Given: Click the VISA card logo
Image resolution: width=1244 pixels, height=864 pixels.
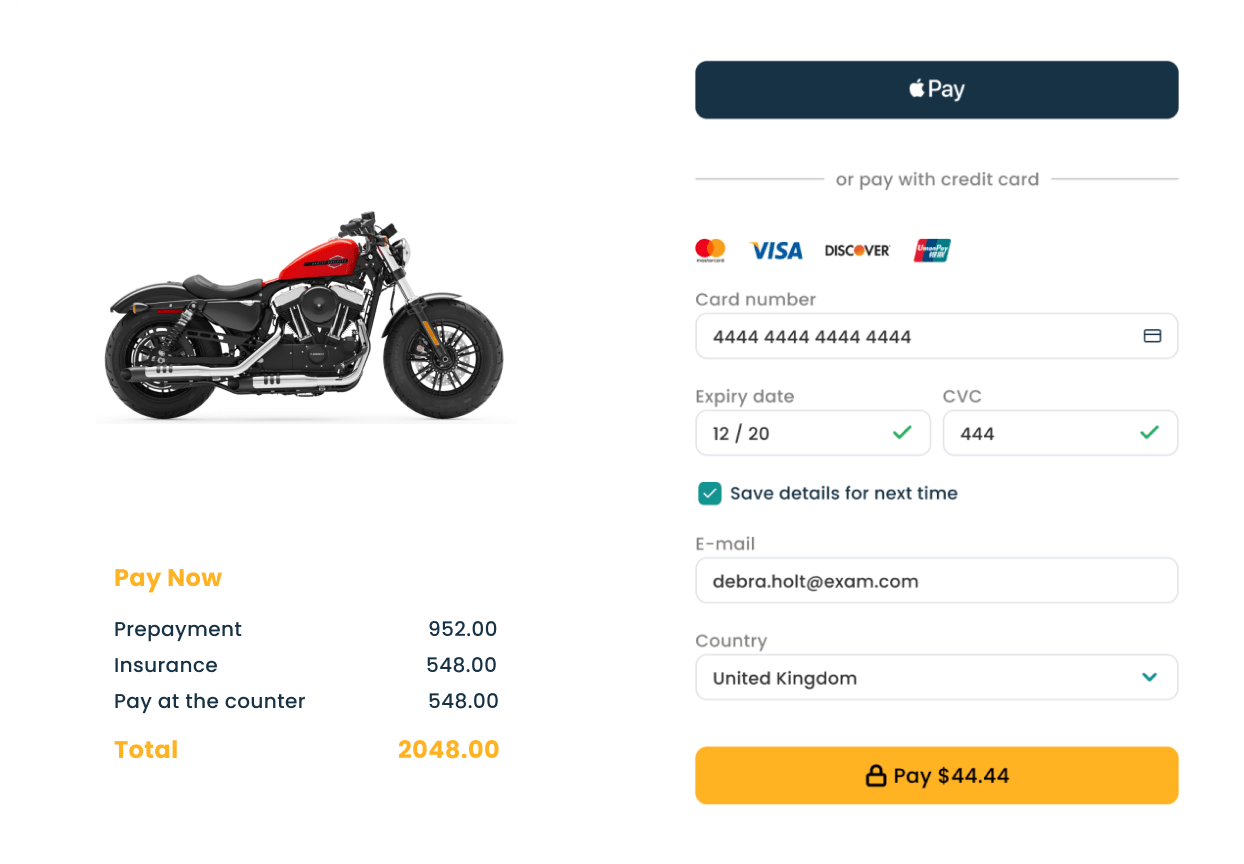Looking at the screenshot, I should pos(777,250).
